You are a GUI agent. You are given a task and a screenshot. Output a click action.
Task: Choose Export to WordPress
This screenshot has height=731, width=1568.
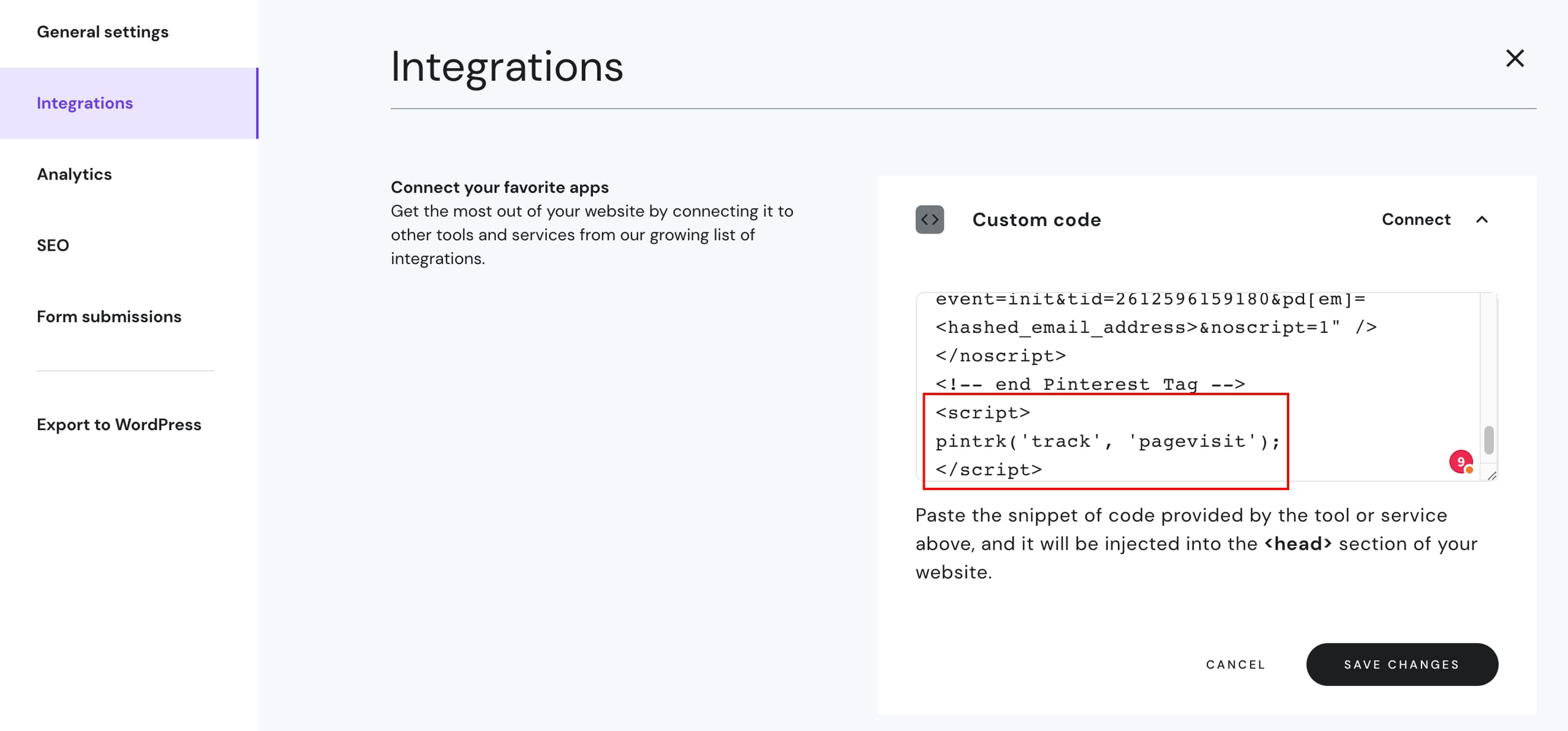pos(119,424)
